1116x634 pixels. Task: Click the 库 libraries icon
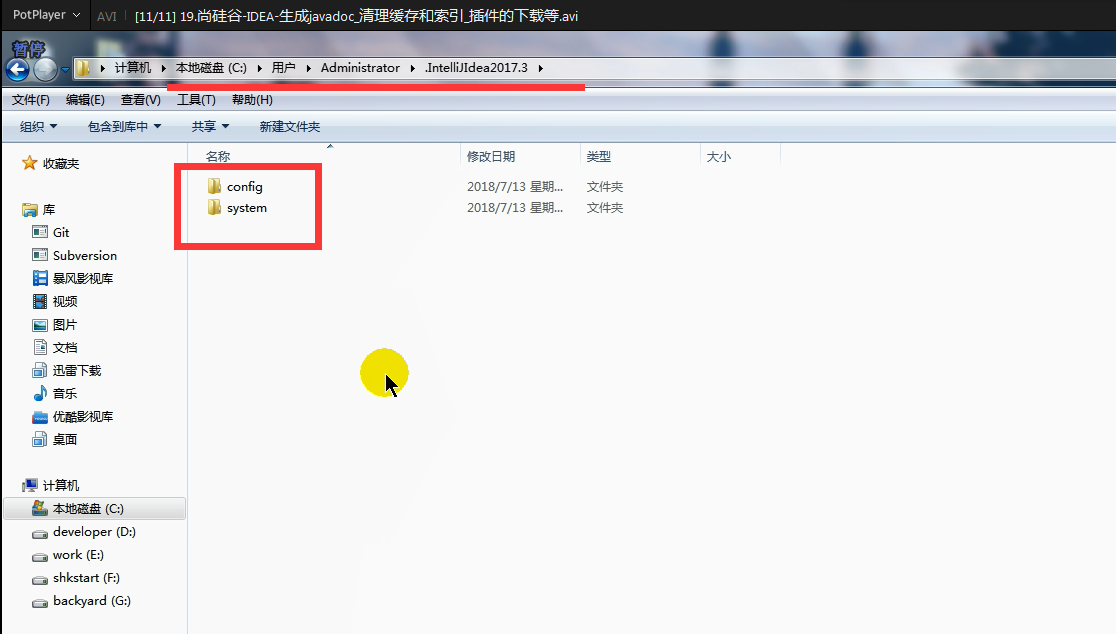(x=29, y=209)
